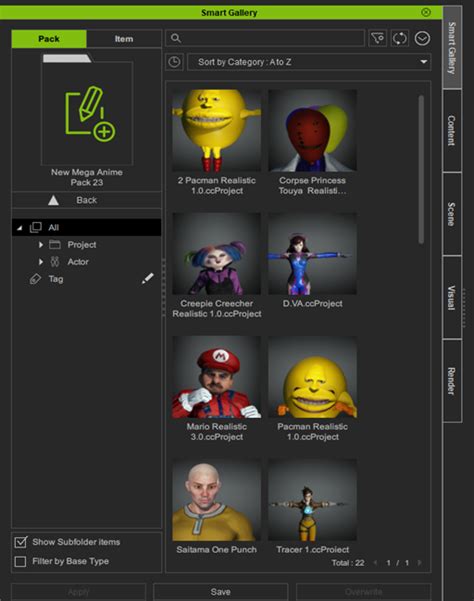
Task: Open the Smart Gallery side tab
Action: (452, 48)
